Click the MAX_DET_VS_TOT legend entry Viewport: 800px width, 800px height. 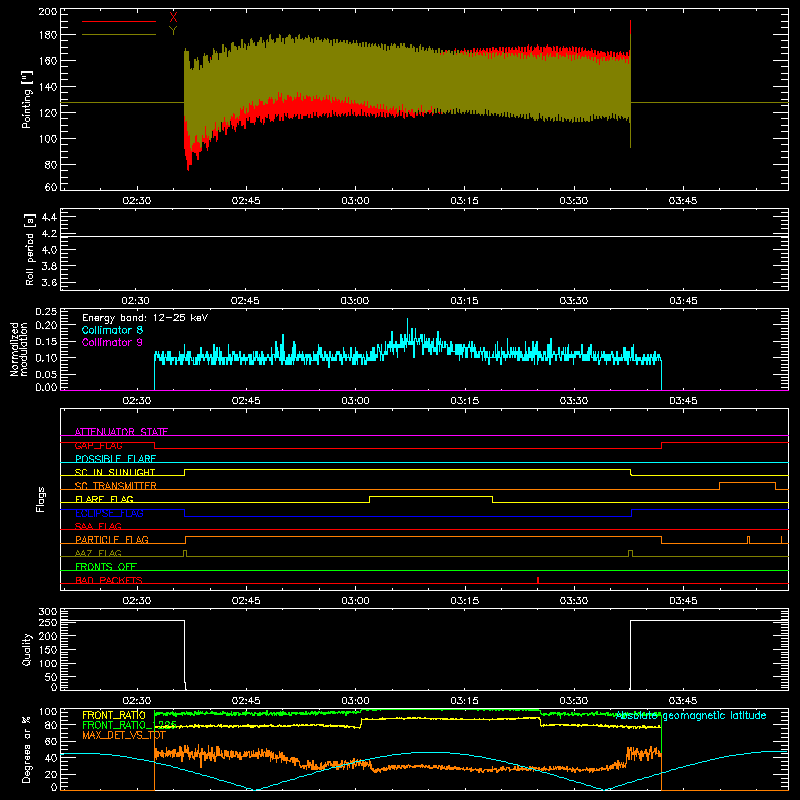124,735
